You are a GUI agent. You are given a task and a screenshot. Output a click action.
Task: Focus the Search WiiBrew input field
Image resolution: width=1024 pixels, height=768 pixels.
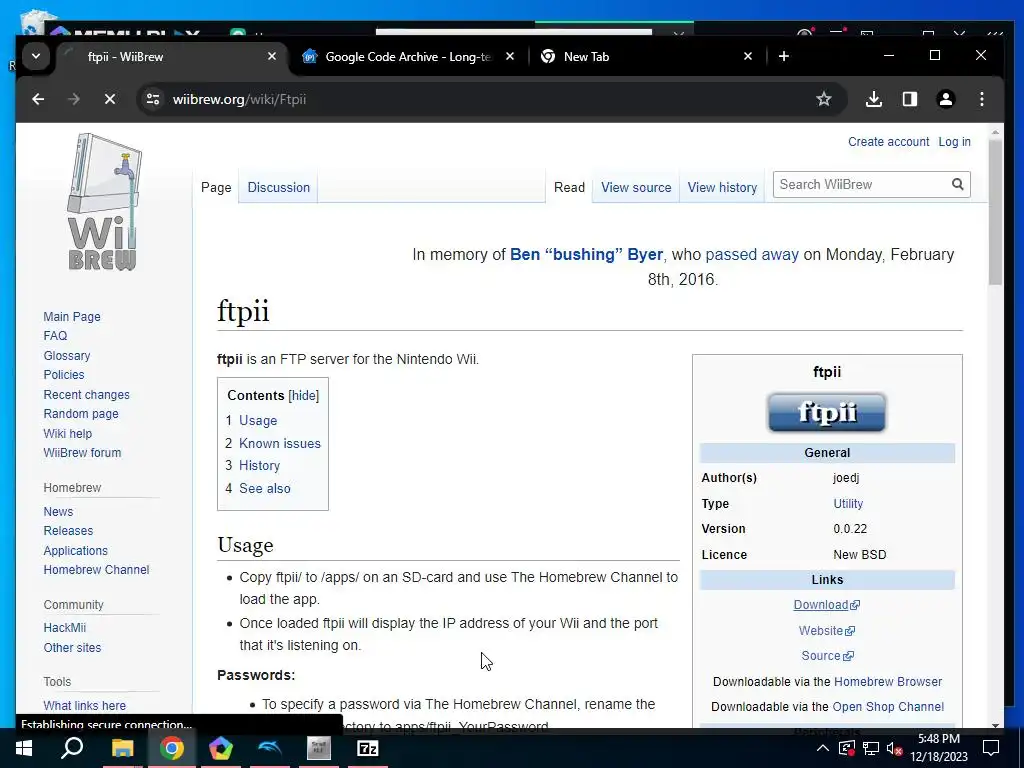point(861,185)
